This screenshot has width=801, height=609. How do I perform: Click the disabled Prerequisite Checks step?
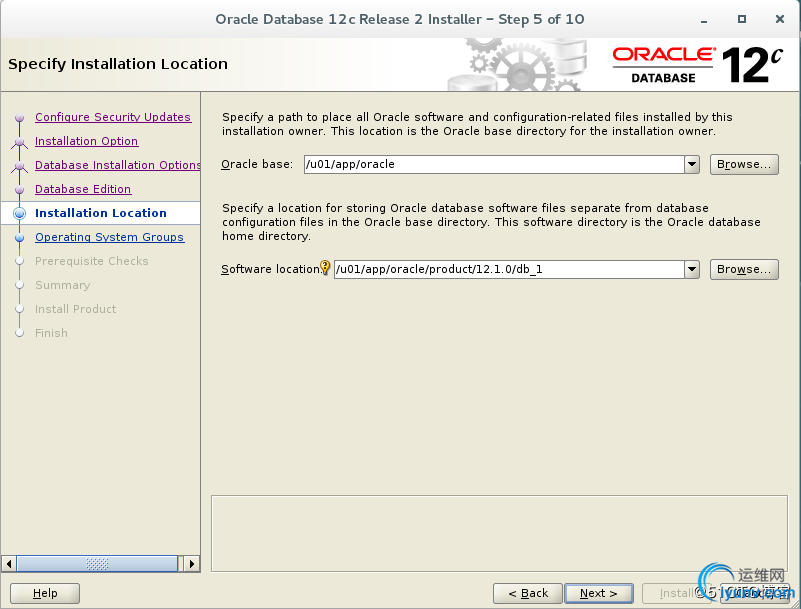click(91, 261)
